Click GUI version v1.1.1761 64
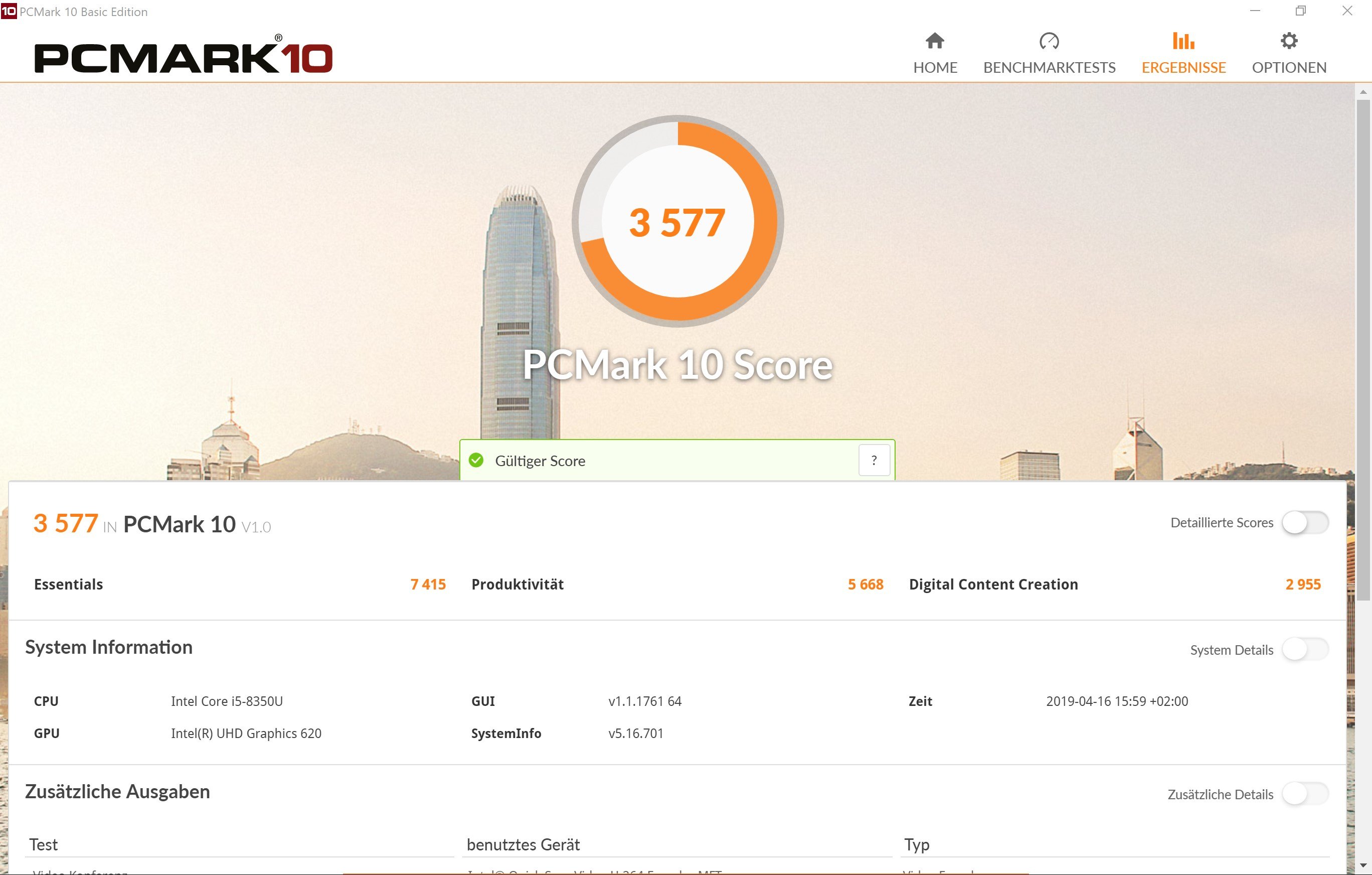 (x=644, y=700)
